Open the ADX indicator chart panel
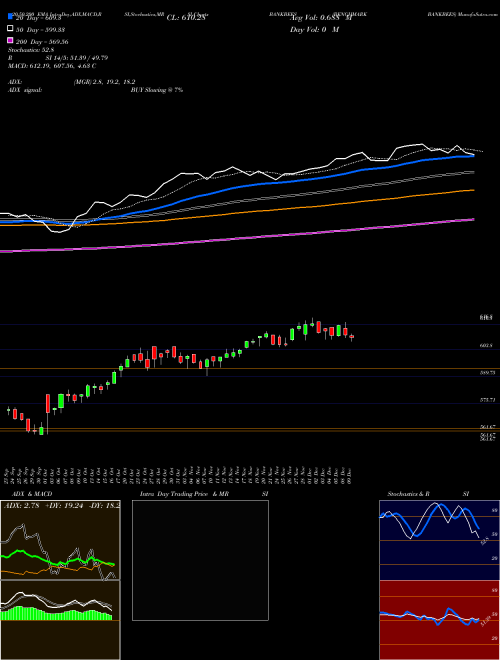 (x=60, y=540)
